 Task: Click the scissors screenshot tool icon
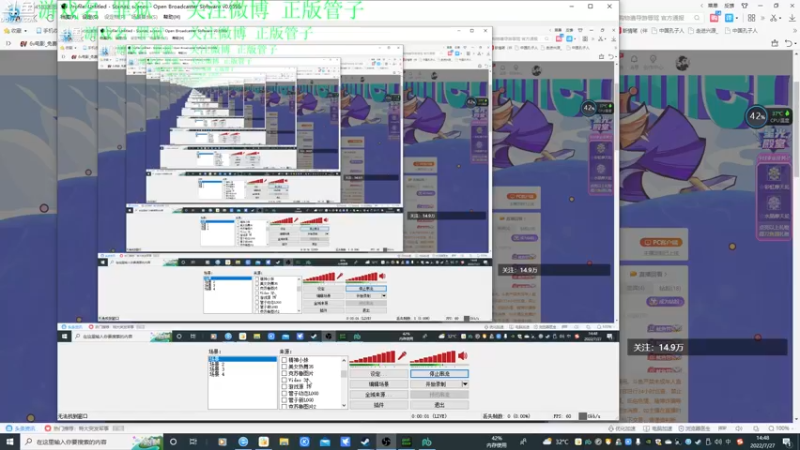774,18
